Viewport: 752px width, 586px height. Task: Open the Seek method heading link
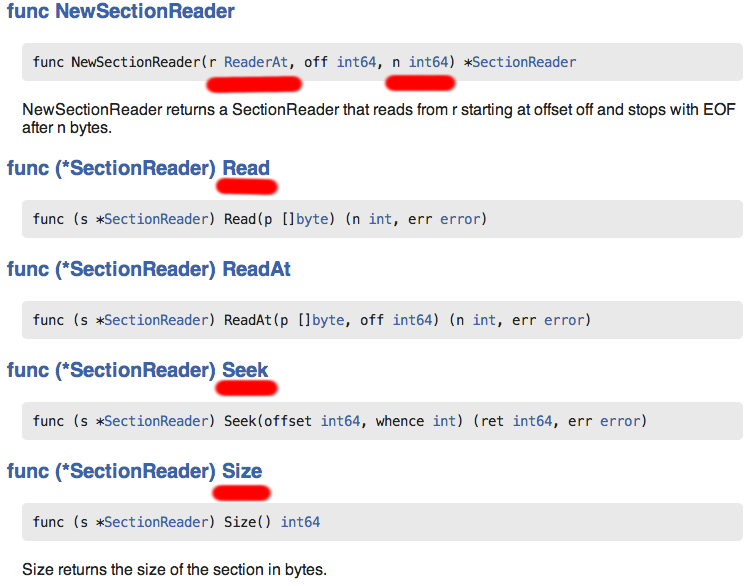(245, 370)
